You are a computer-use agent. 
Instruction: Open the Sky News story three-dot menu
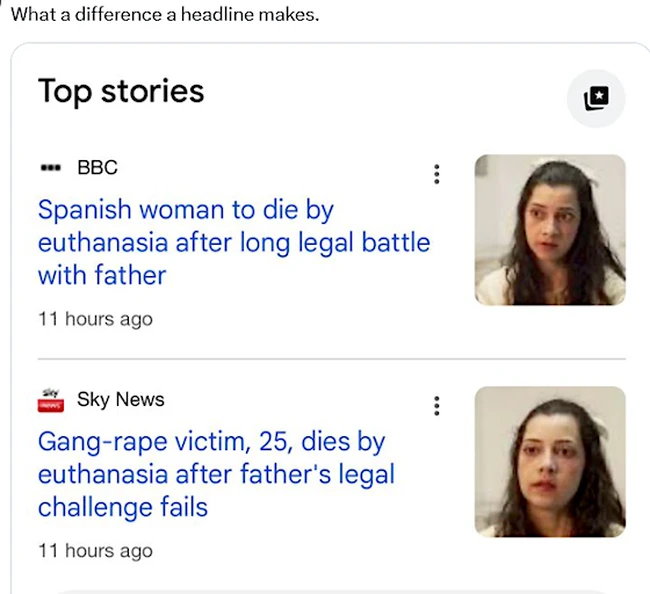tap(436, 406)
